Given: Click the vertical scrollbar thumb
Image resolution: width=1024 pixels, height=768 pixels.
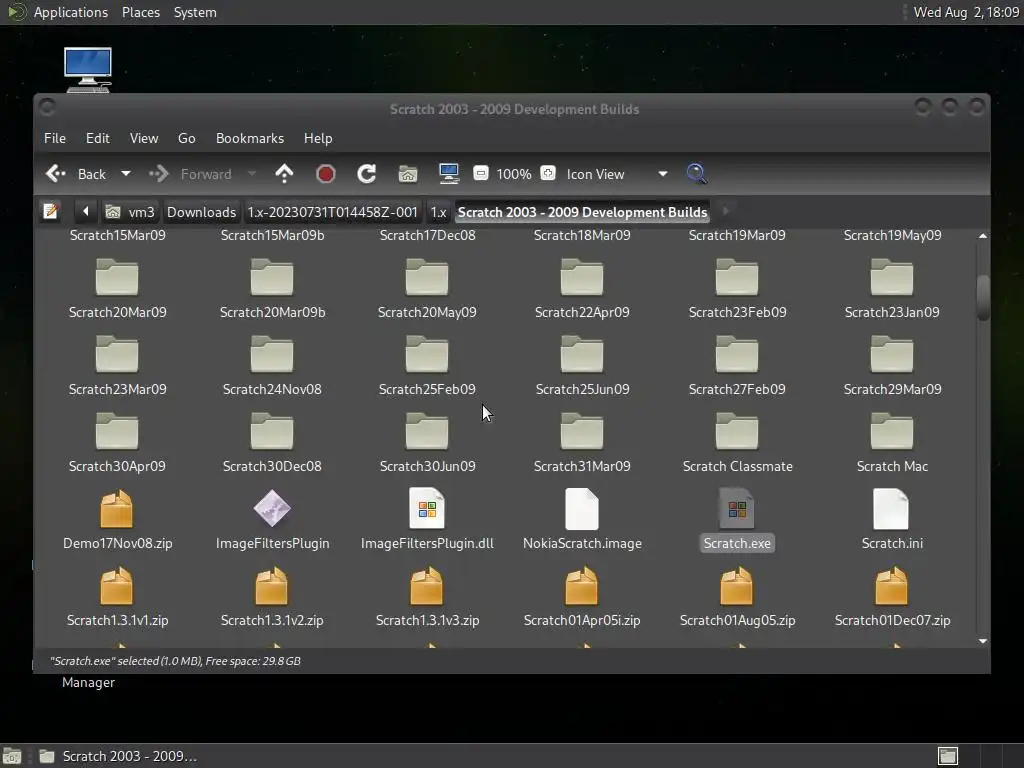Looking at the screenshot, I should click(x=983, y=298).
